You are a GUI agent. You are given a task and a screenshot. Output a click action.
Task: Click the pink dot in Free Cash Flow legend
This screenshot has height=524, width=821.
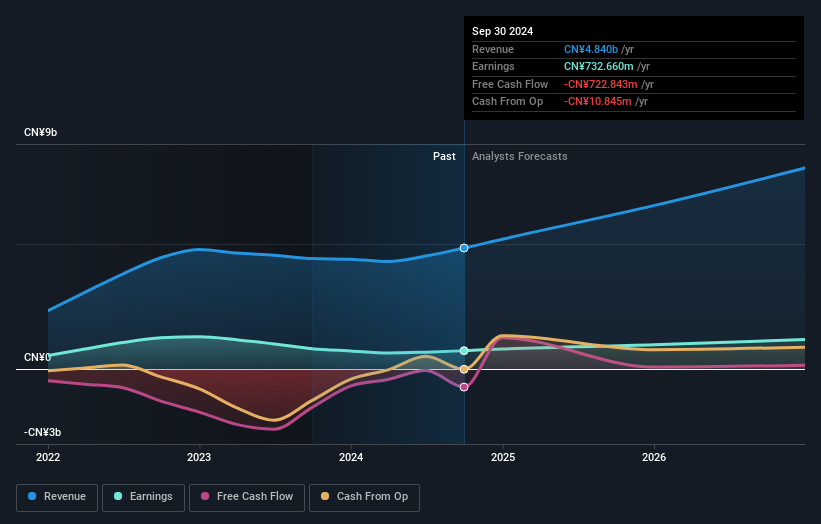205,496
